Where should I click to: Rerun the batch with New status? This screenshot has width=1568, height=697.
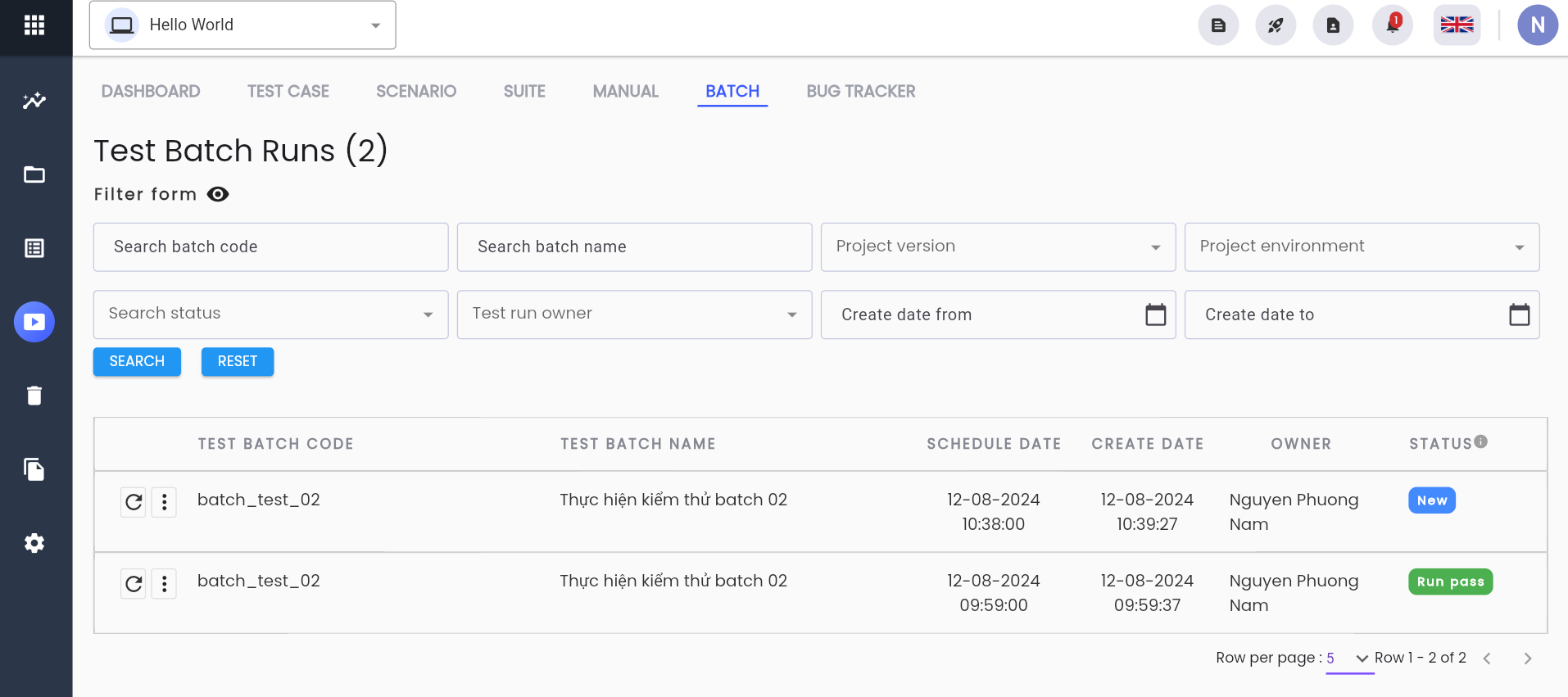tap(134, 501)
